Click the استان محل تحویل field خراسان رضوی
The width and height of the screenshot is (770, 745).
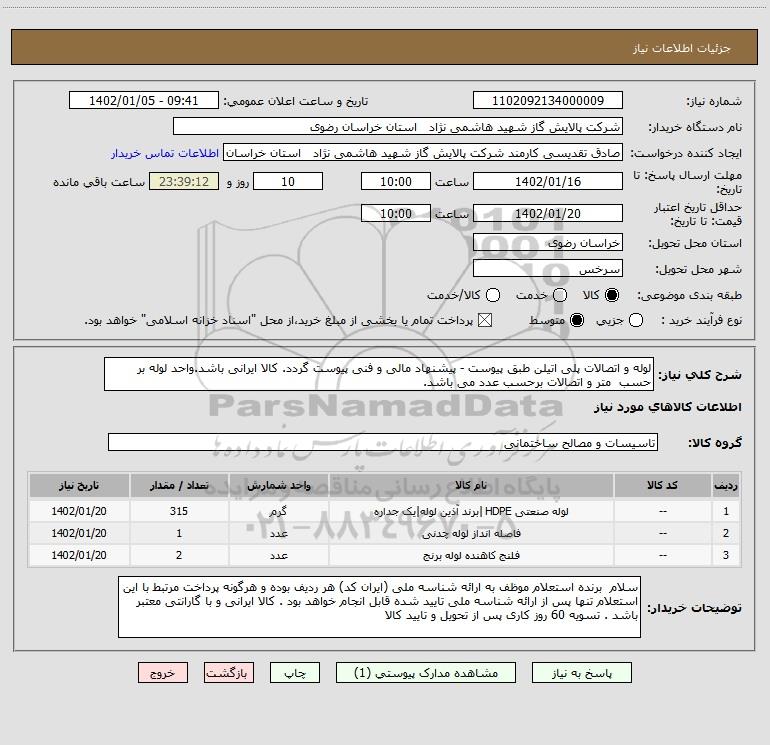(548, 243)
